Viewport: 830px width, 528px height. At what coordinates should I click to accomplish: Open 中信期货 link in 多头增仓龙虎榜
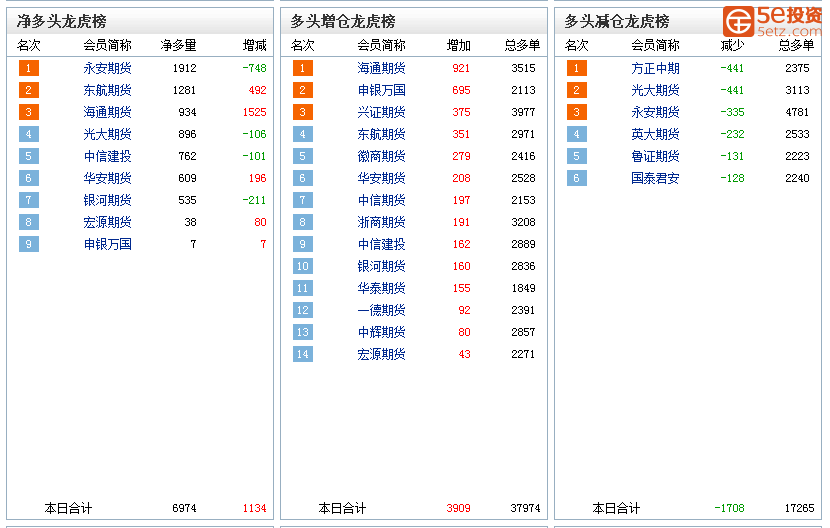(381, 200)
